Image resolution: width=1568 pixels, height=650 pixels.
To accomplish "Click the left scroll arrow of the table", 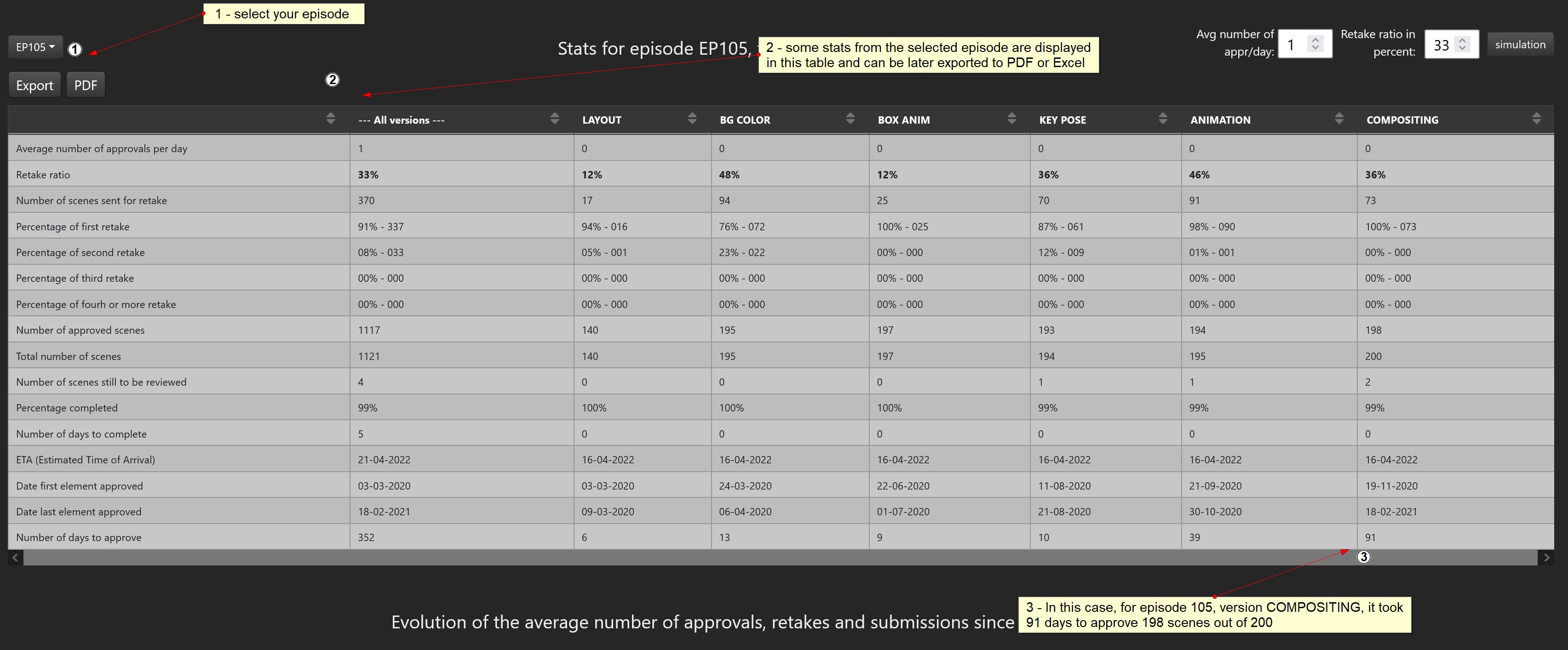I will 15,557.
